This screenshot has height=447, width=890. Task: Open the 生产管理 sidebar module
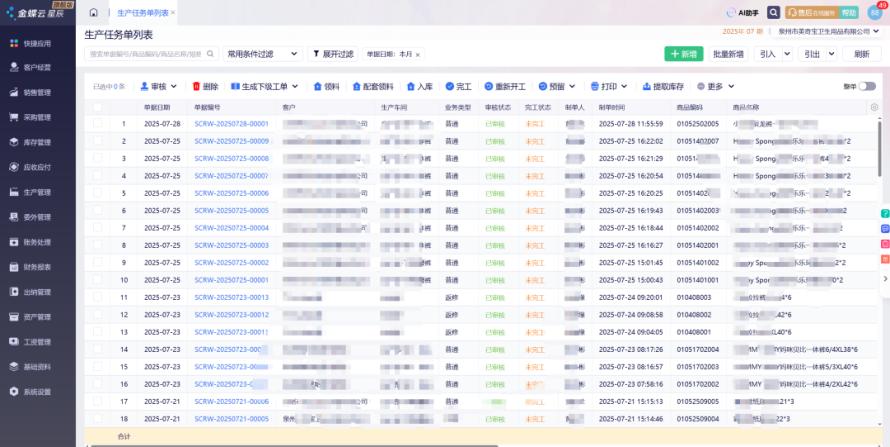click(x=37, y=192)
